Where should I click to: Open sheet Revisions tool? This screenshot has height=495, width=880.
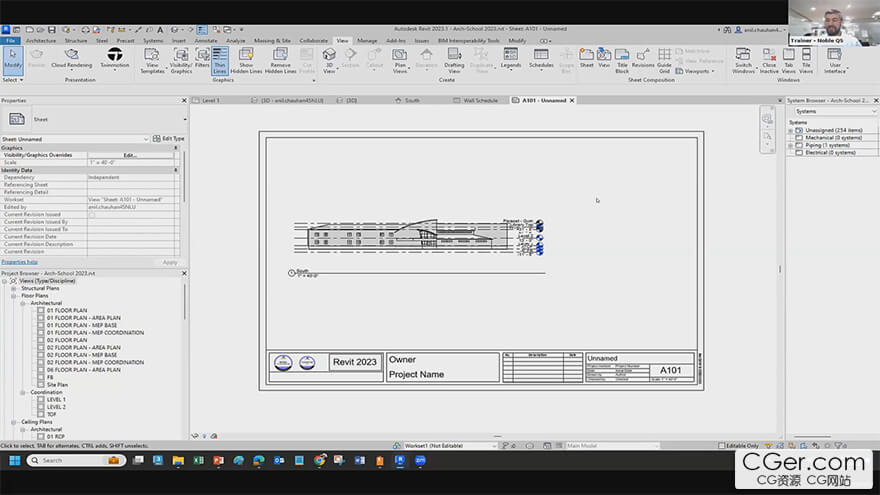[x=643, y=58]
